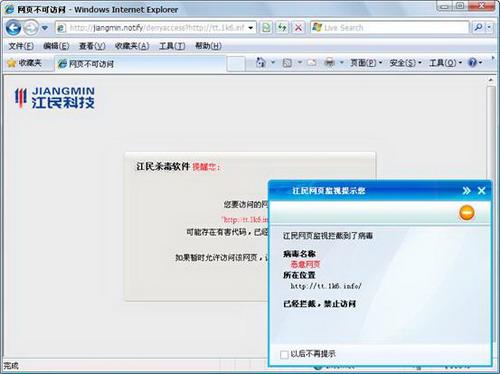Click the Refresh page icon

coord(282,28)
